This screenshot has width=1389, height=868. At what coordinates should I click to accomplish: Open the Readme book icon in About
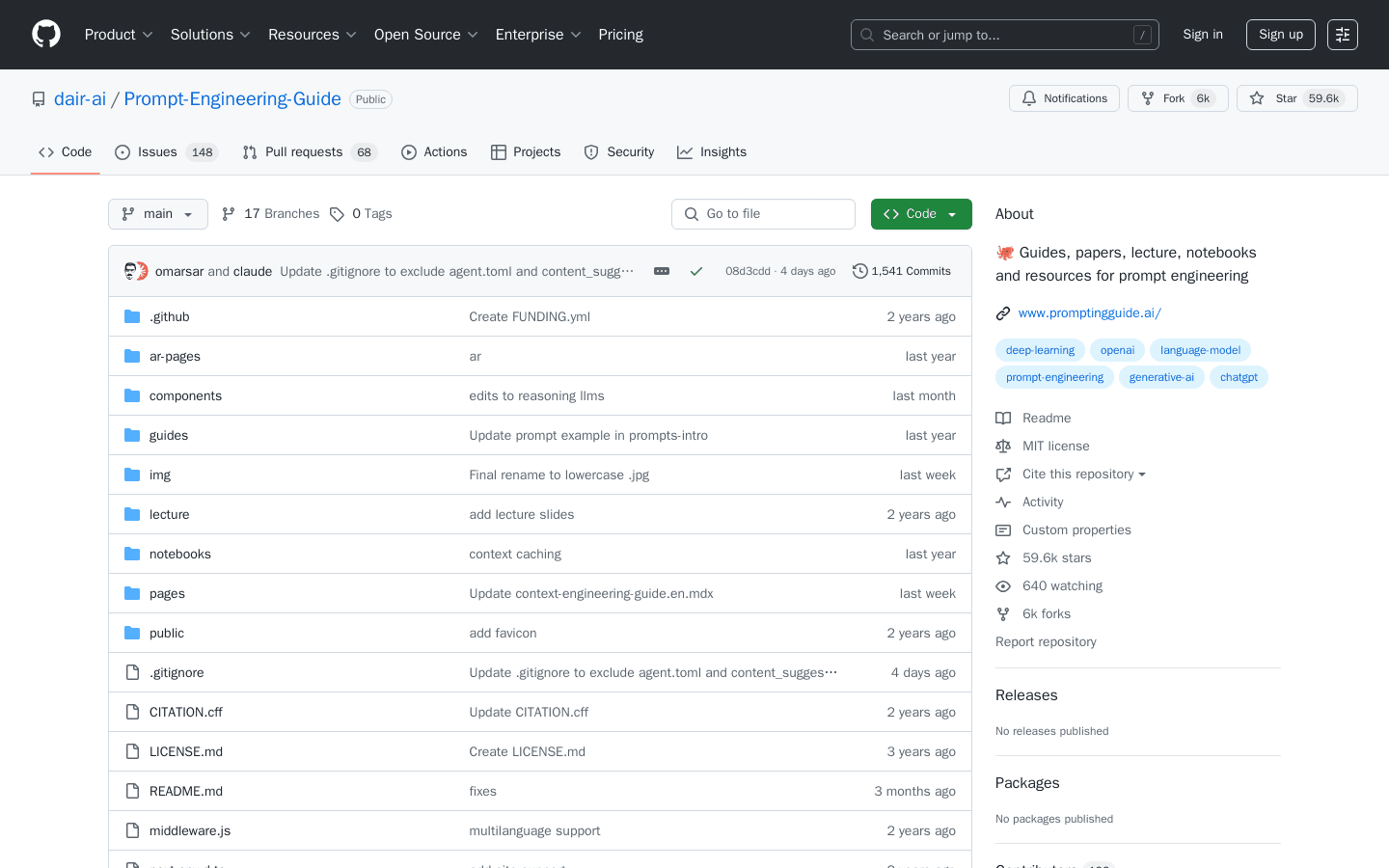(x=1003, y=418)
